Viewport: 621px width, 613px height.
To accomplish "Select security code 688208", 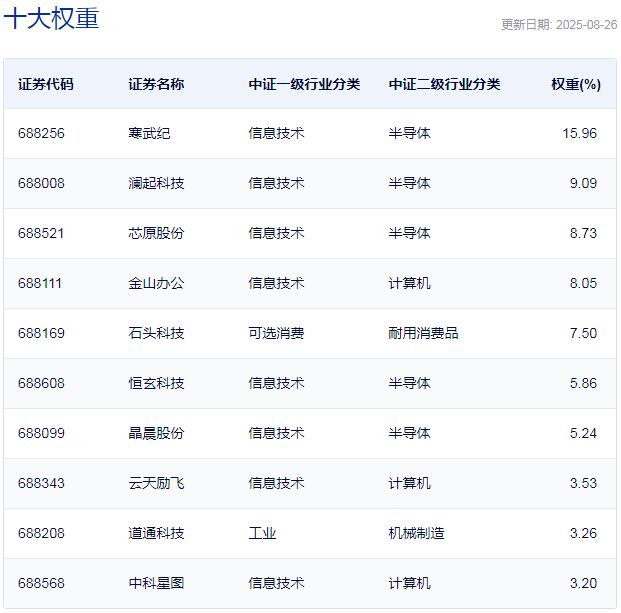I will point(41,533).
